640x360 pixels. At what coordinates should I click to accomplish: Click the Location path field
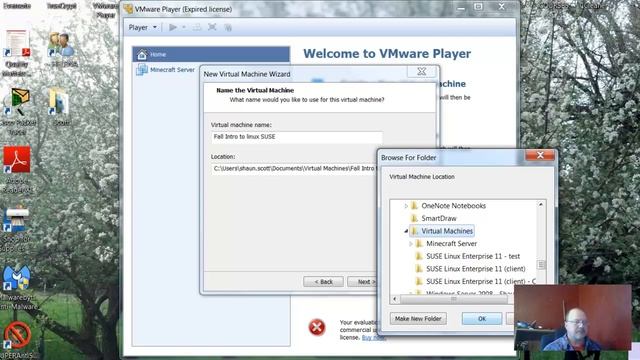(x=294, y=169)
